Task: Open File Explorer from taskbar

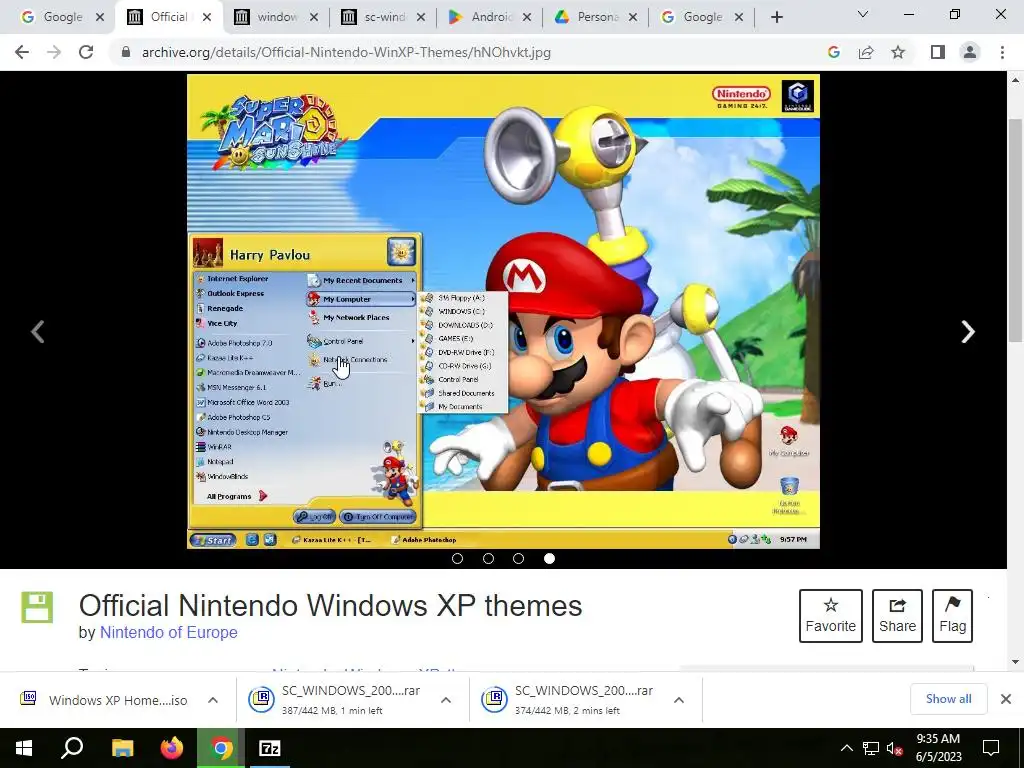Action: [122, 748]
